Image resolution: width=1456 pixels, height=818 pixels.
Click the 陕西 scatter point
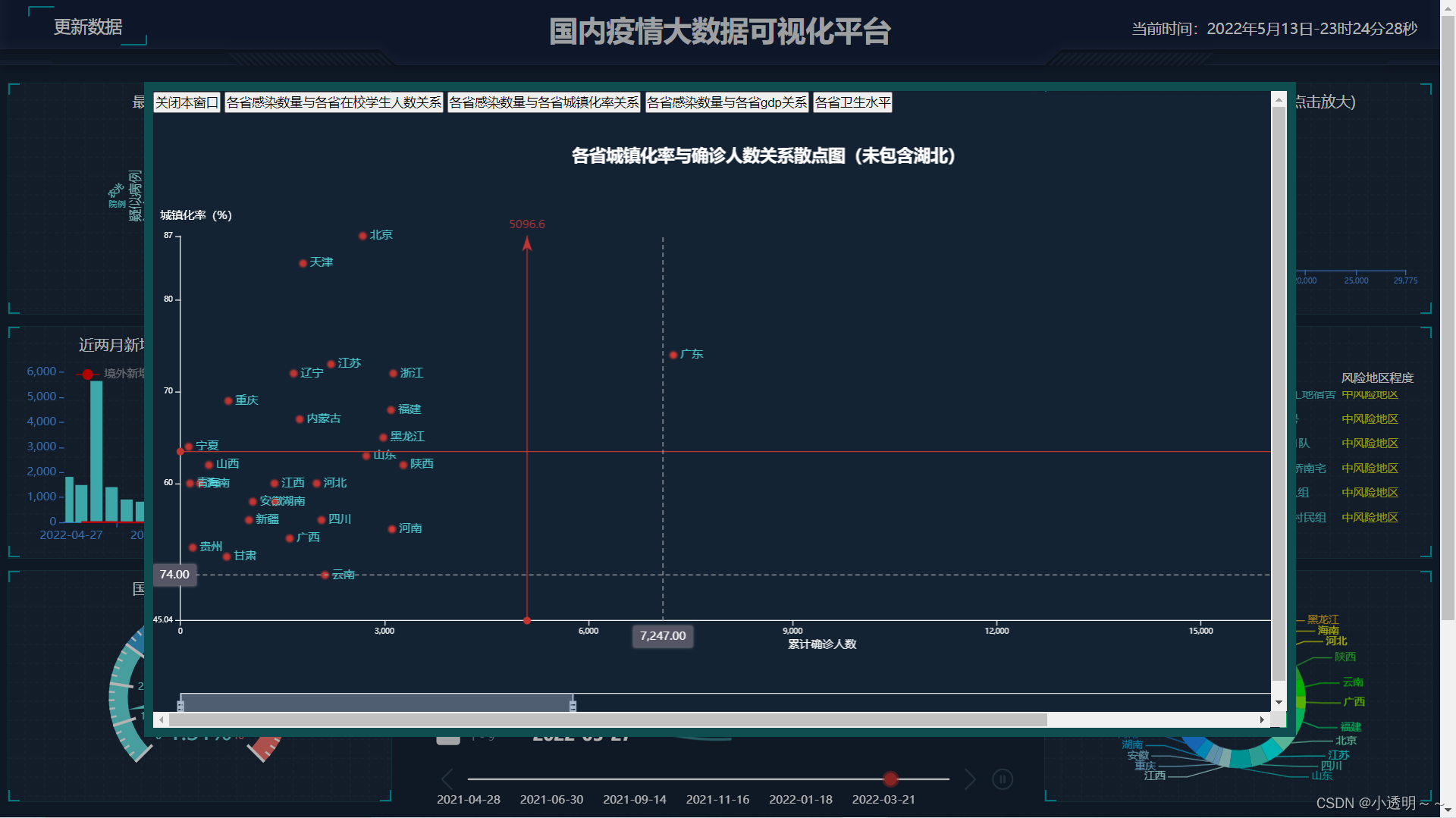point(403,465)
